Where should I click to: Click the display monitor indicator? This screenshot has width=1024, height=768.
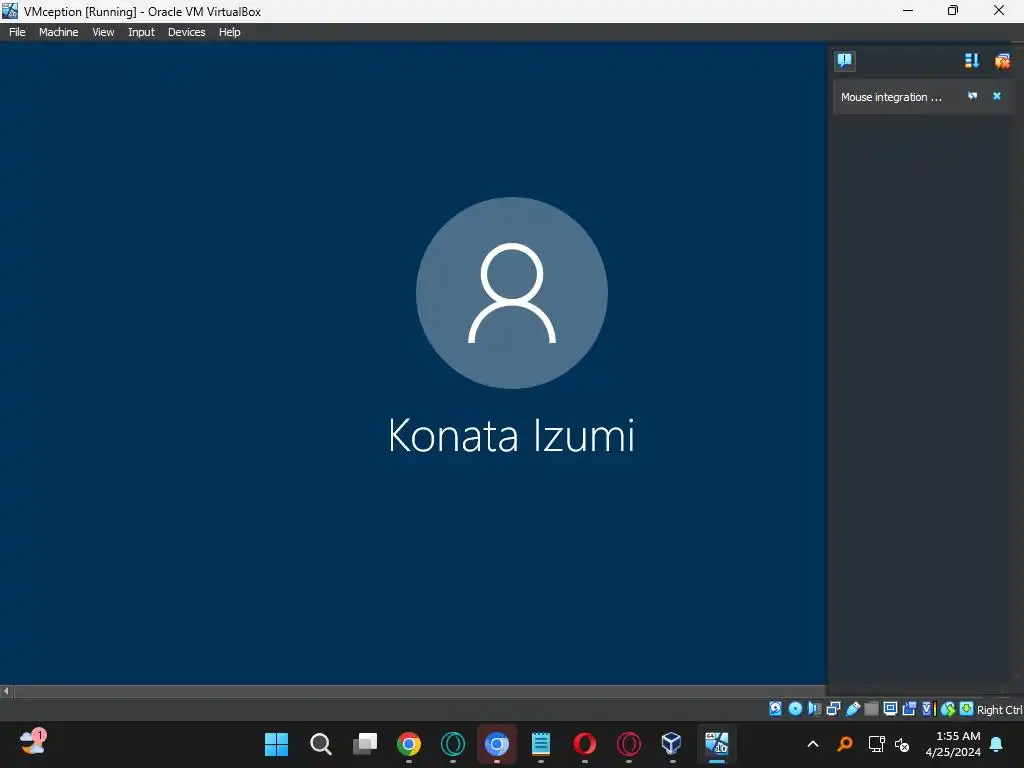890,709
